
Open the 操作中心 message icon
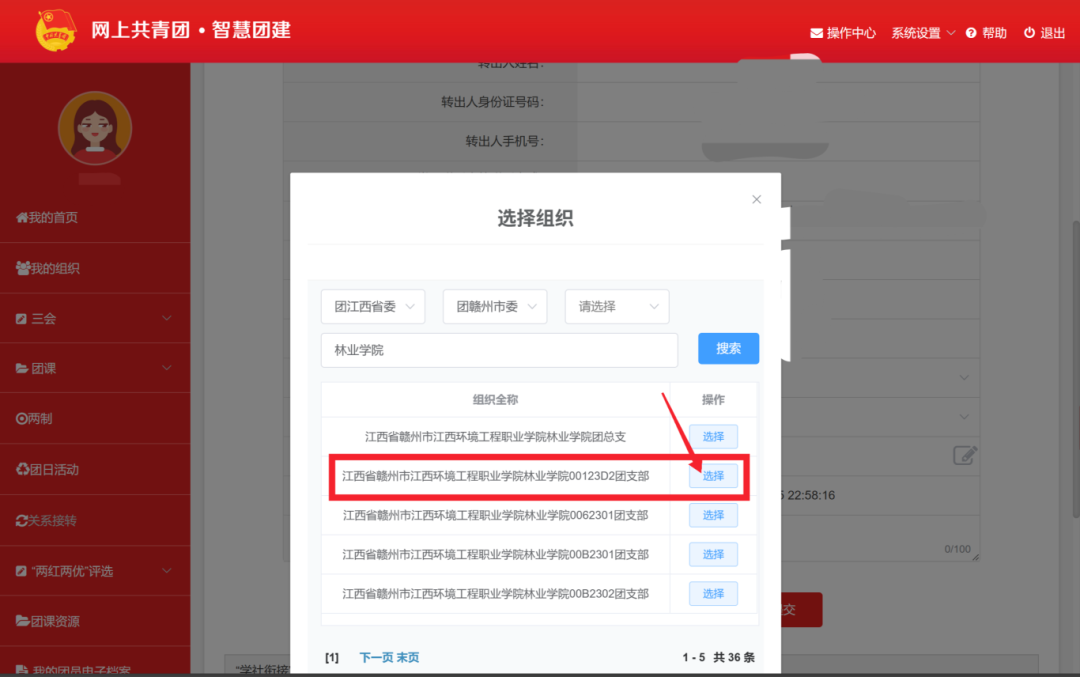[x=815, y=32]
